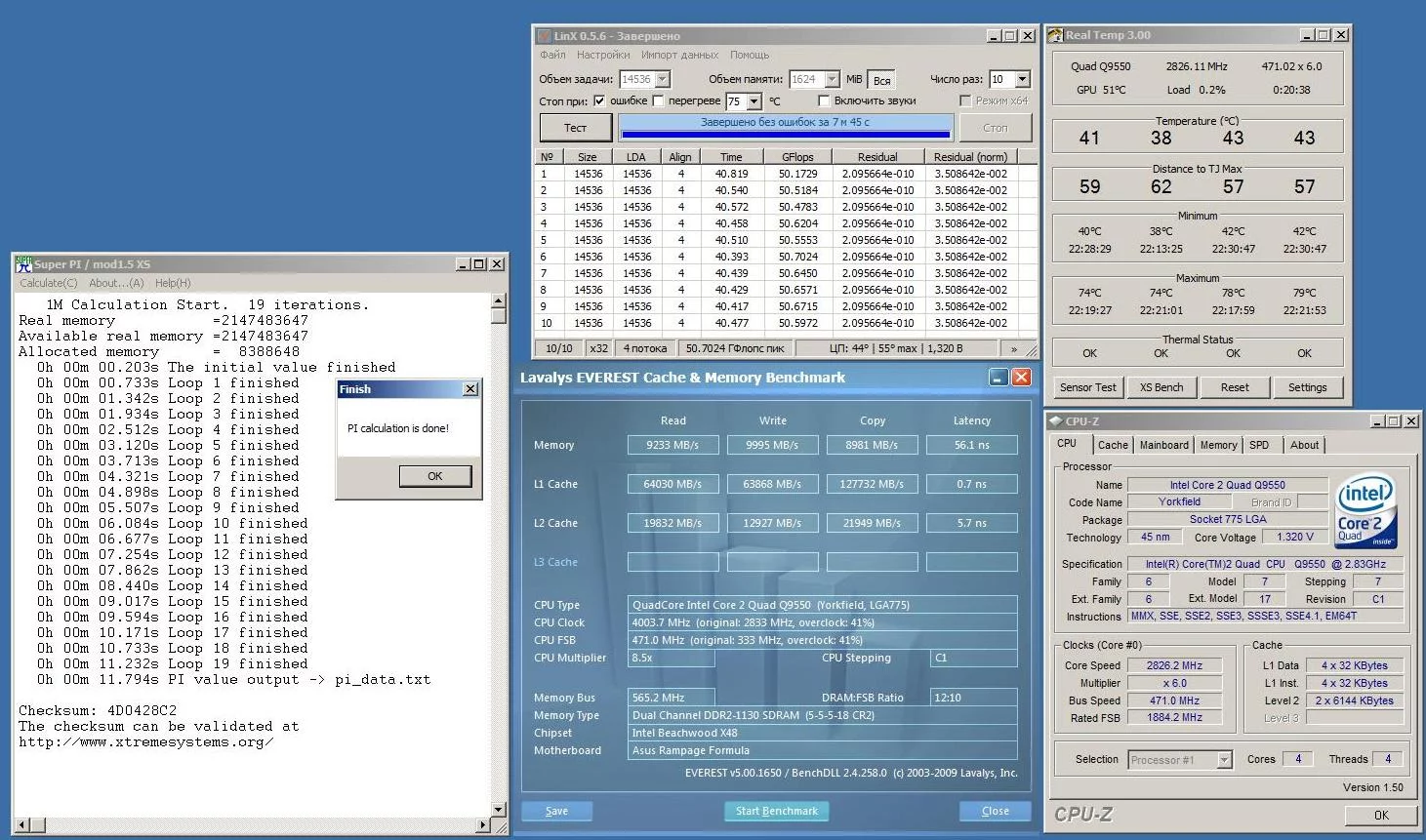1426x840 pixels.
Task: Click the Real Temp title bar icon
Action: point(1055,35)
